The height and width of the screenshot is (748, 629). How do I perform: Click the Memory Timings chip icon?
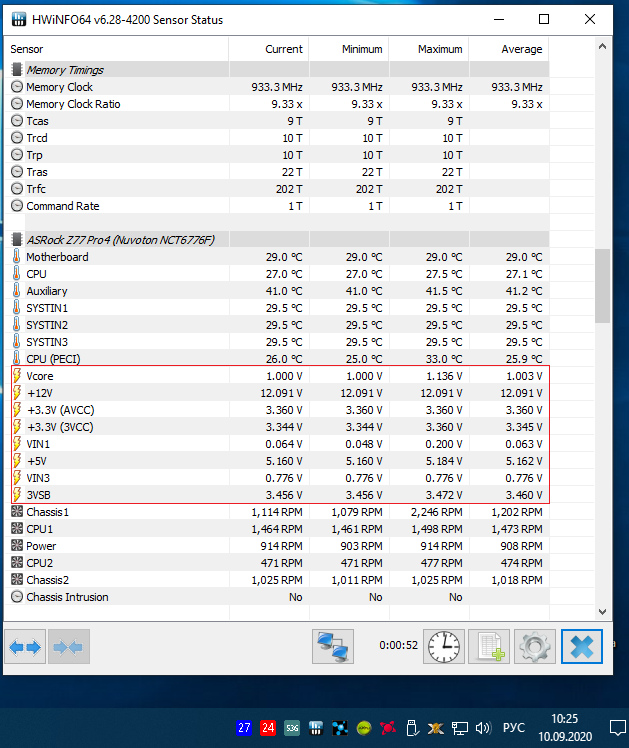pos(17,70)
